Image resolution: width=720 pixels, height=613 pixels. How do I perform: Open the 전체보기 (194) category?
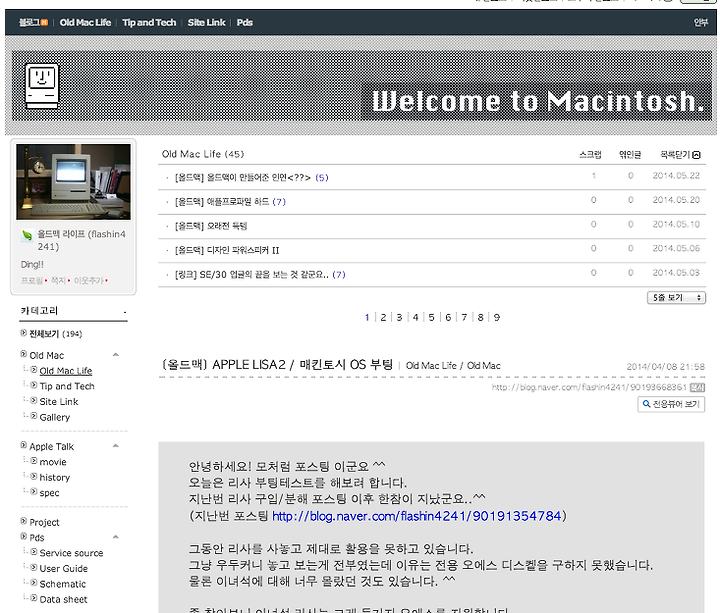click(56, 334)
